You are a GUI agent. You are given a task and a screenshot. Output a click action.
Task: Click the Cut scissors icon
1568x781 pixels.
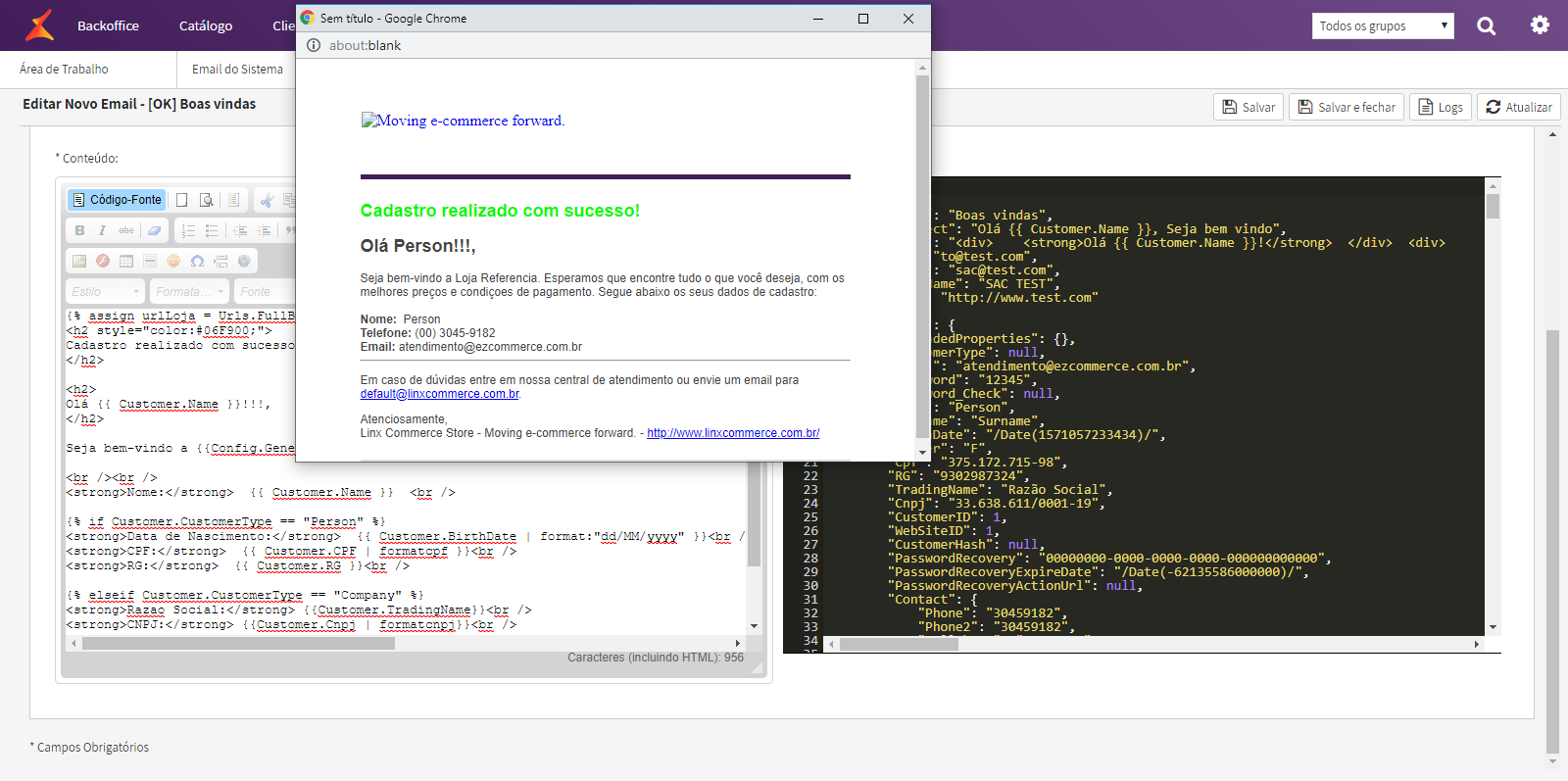[x=267, y=200]
